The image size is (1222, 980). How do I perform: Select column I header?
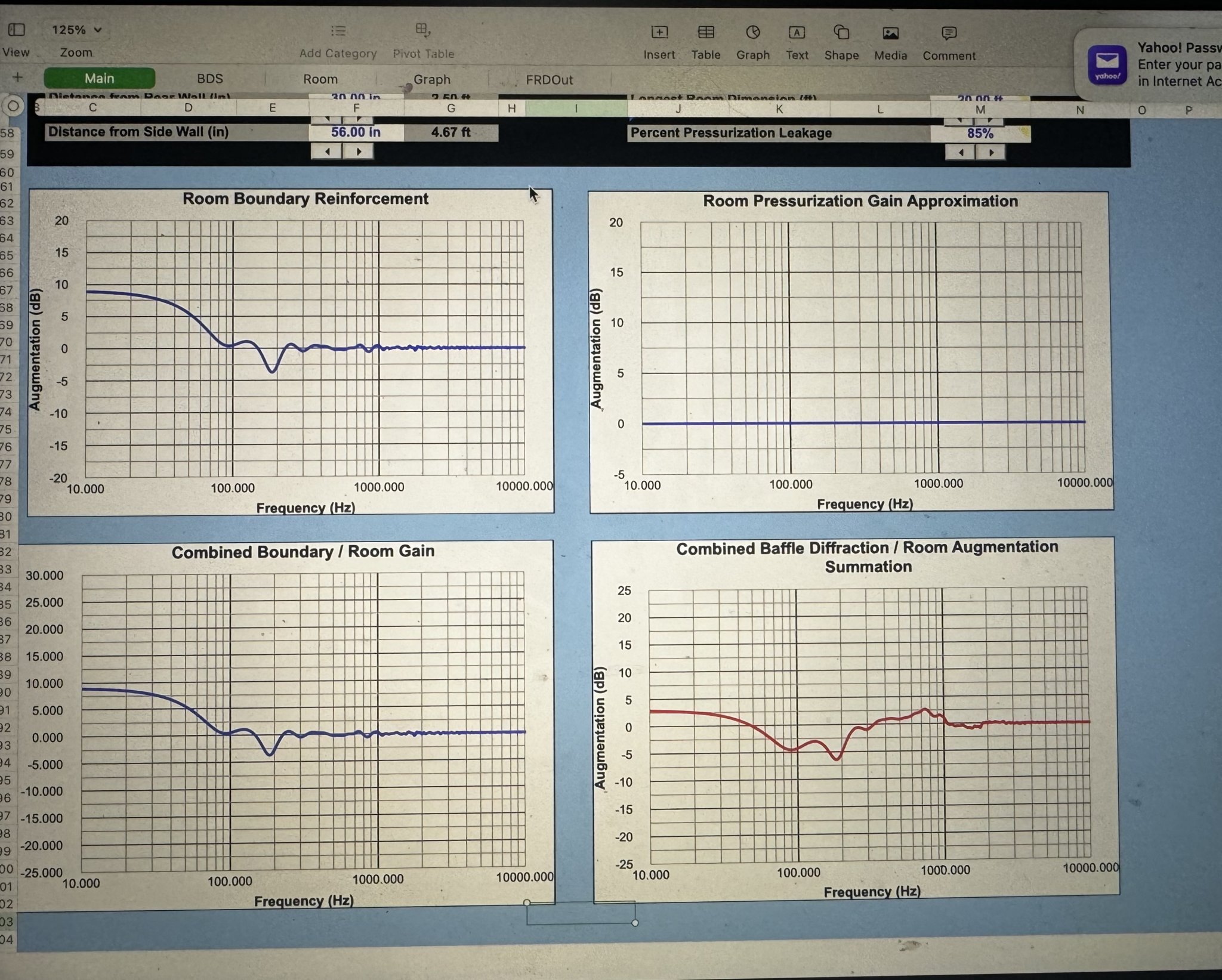pyautogui.click(x=576, y=109)
